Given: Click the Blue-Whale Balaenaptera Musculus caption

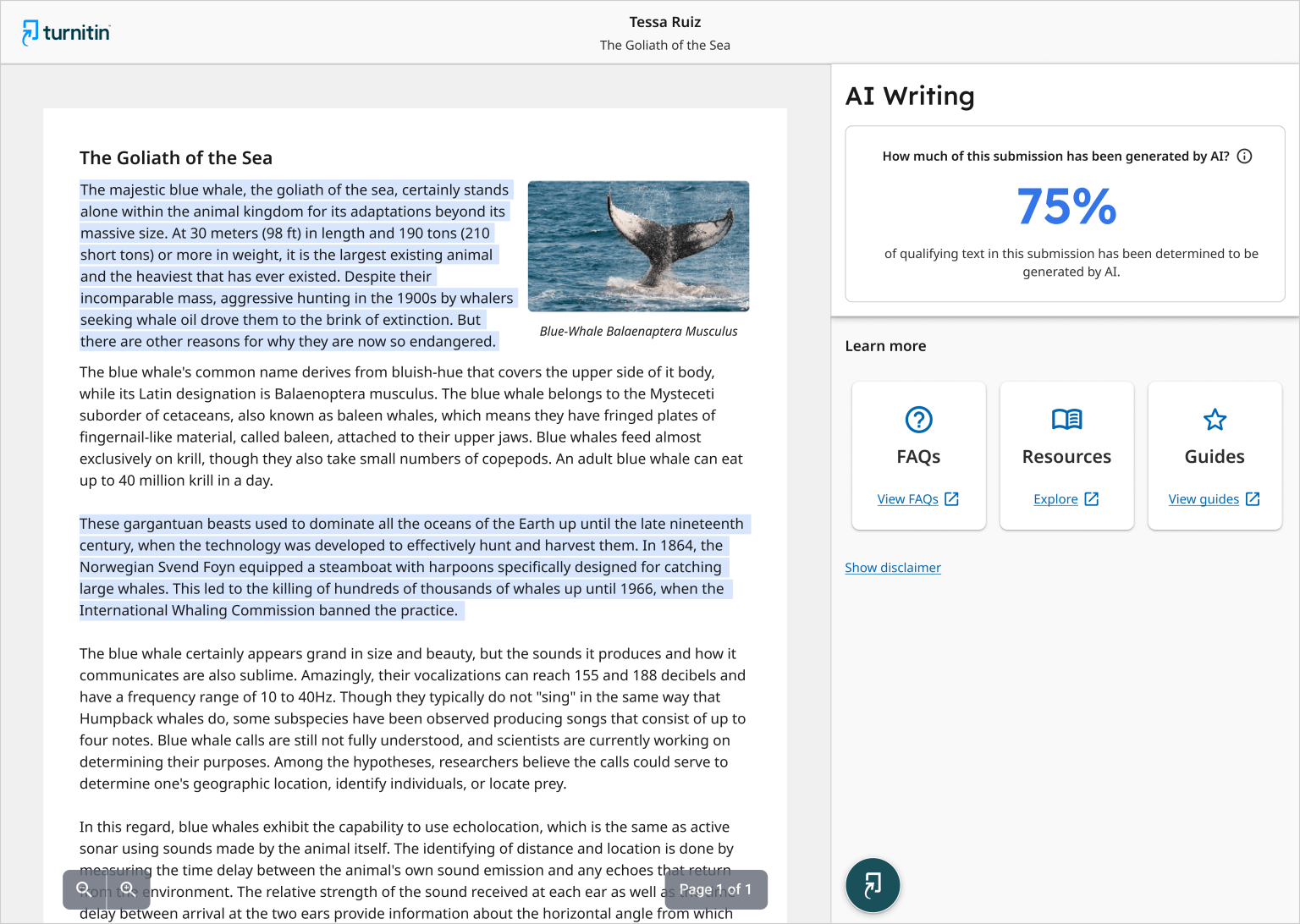Looking at the screenshot, I should pyautogui.click(x=638, y=331).
